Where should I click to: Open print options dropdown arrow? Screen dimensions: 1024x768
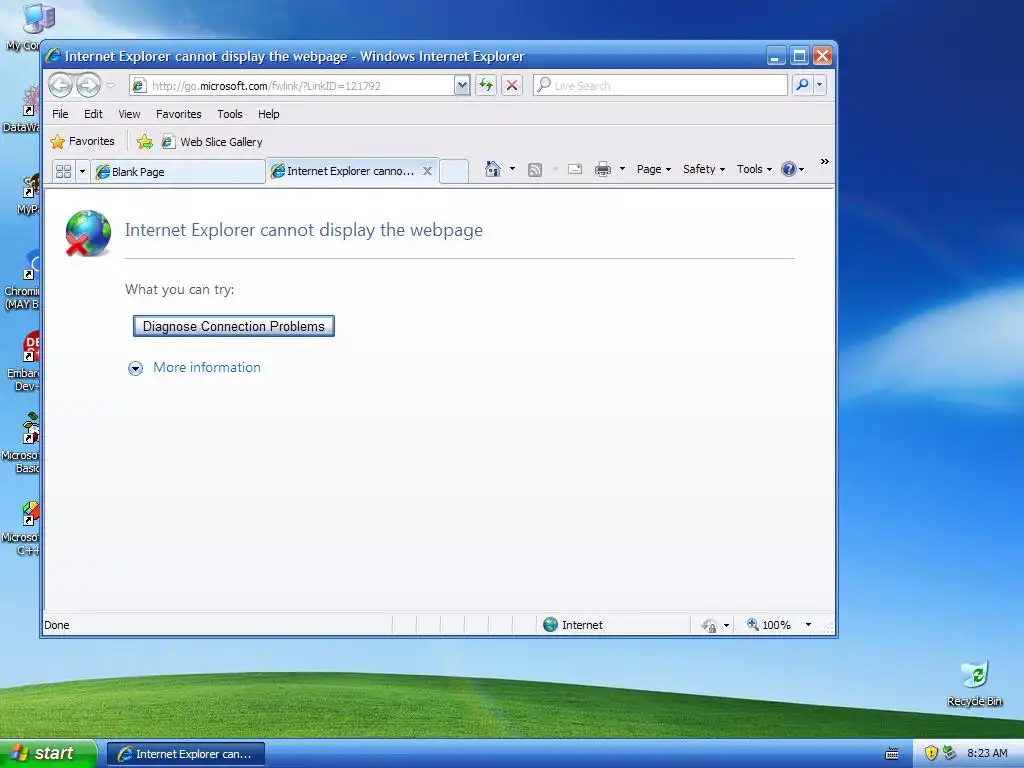click(x=622, y=169)
